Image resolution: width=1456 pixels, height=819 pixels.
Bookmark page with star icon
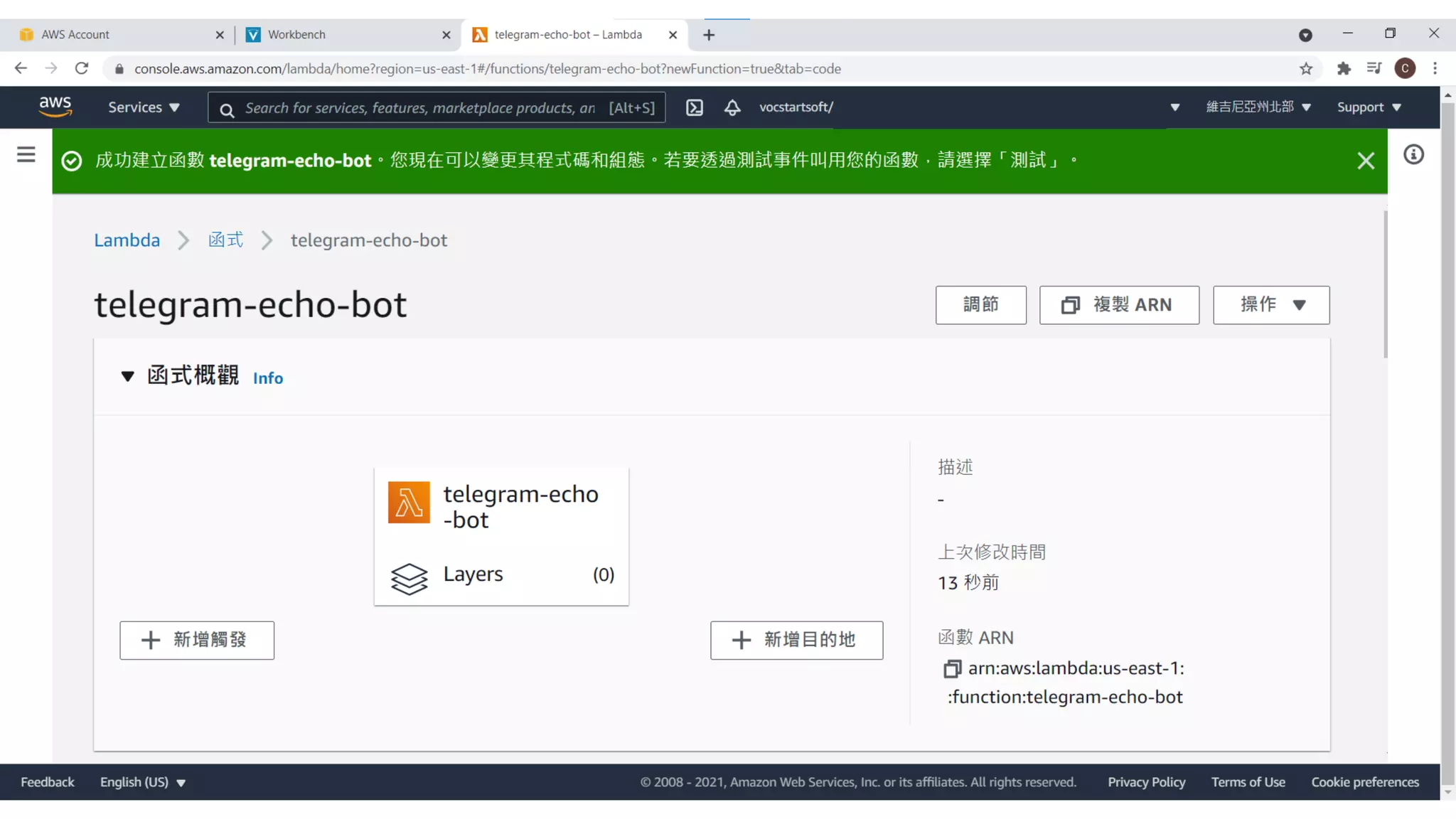(x=1306, y=68)
